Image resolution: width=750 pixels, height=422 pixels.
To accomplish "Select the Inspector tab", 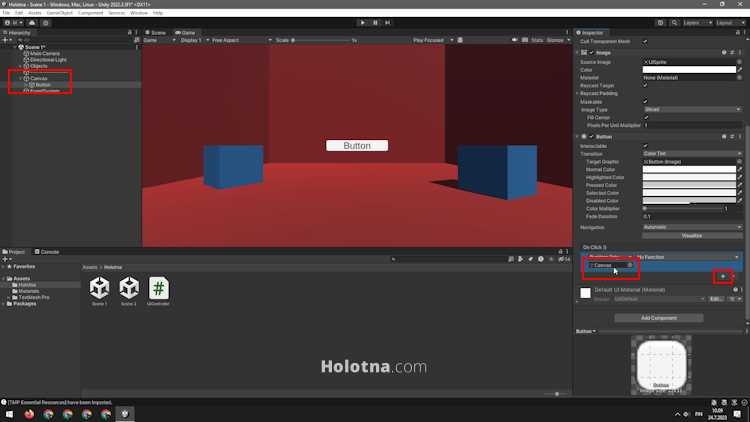I will click(590, 33).
